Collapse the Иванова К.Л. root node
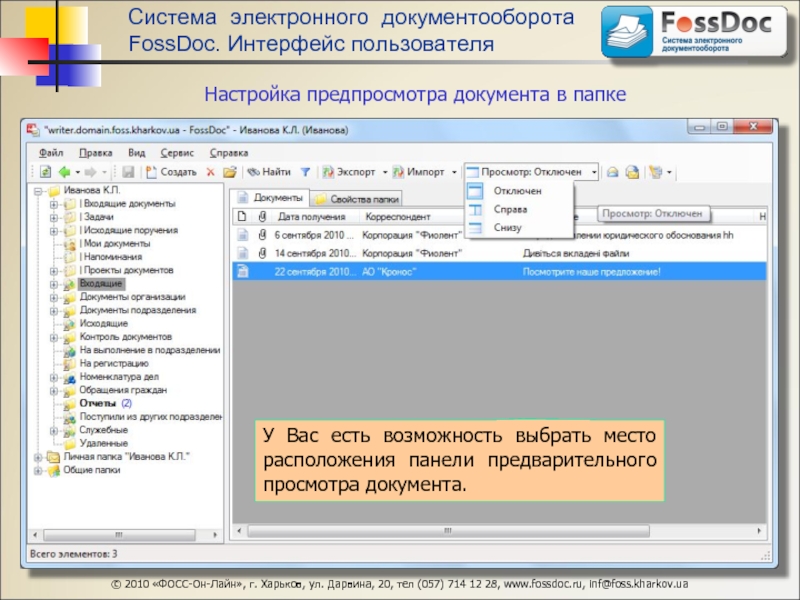Viewport: 800px width, 600px height. pos(38,191)
